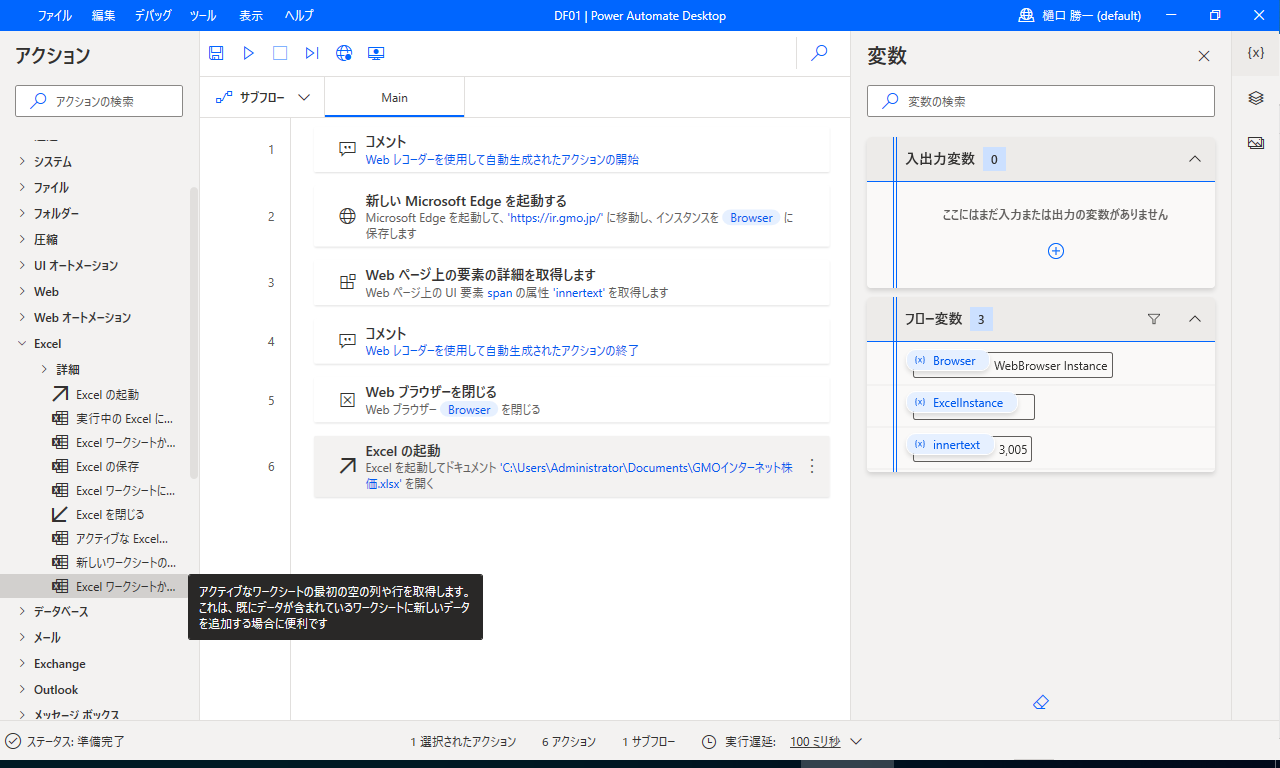This screenshot has height=768, width=1280.
Task: Switch to the Main tab
Action: [x=394, y=98]
